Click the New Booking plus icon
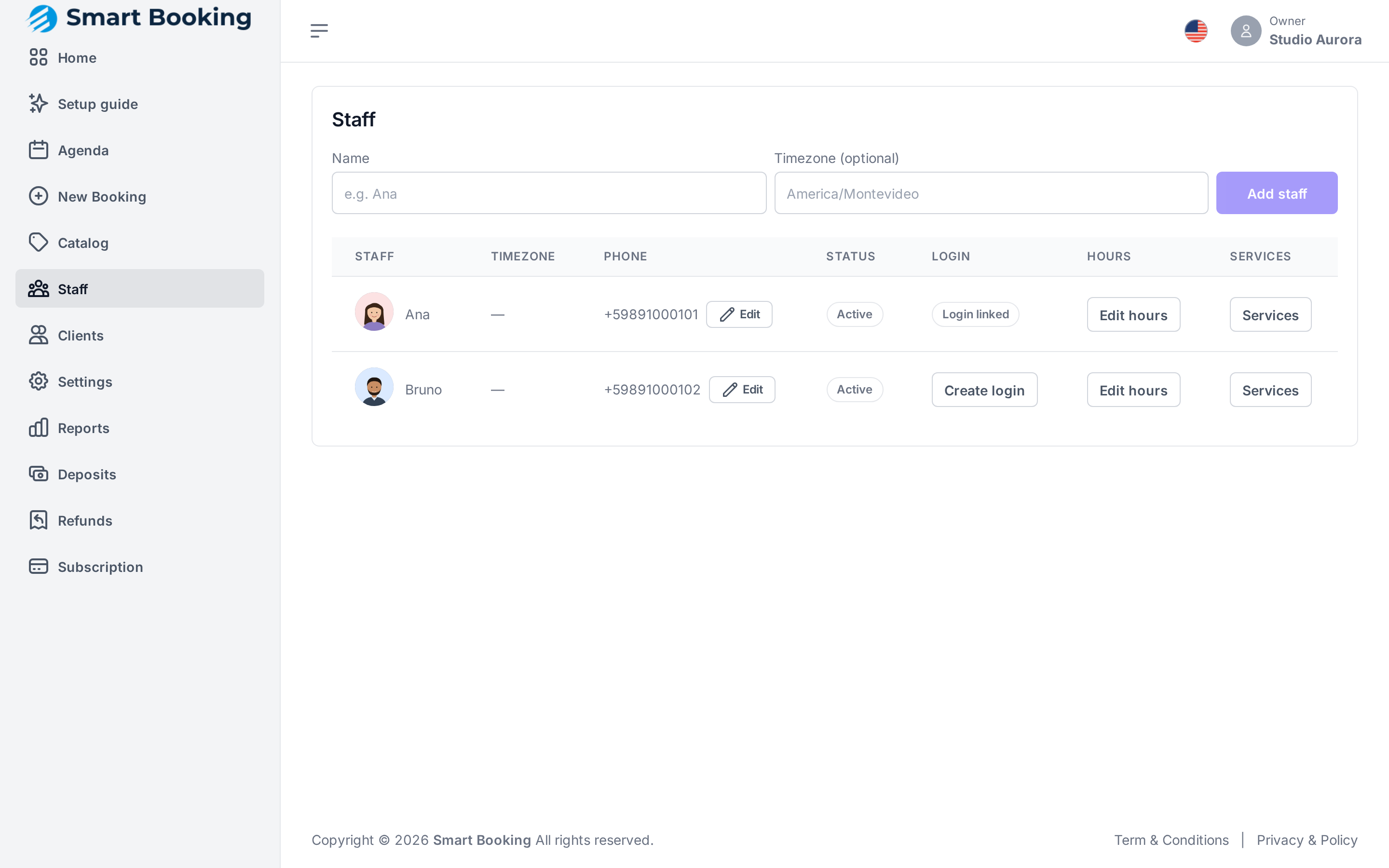The height and width of the screenshot is (868, 1389). pyautogui.click(x=39, y=196)
